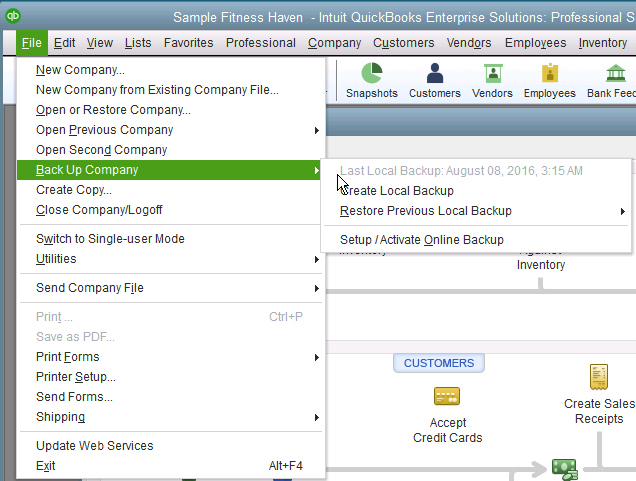Screen dimensions: 636x481
Task: Select Send Forms... entry
Action: pos(170,397)
